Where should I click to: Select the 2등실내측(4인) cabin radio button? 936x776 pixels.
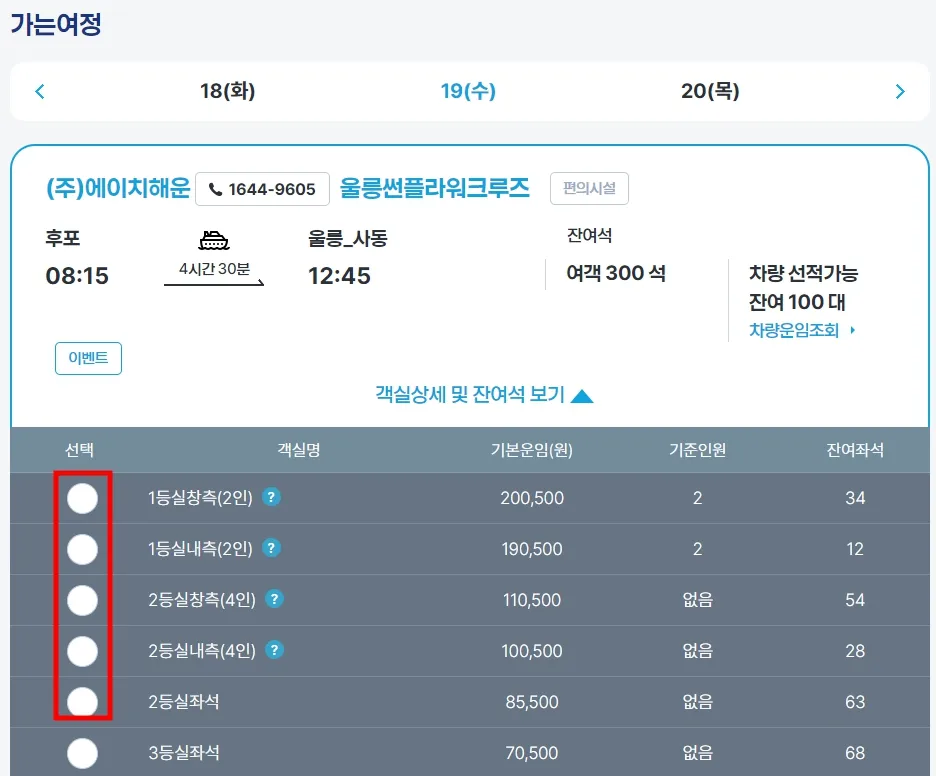[83, 651]
